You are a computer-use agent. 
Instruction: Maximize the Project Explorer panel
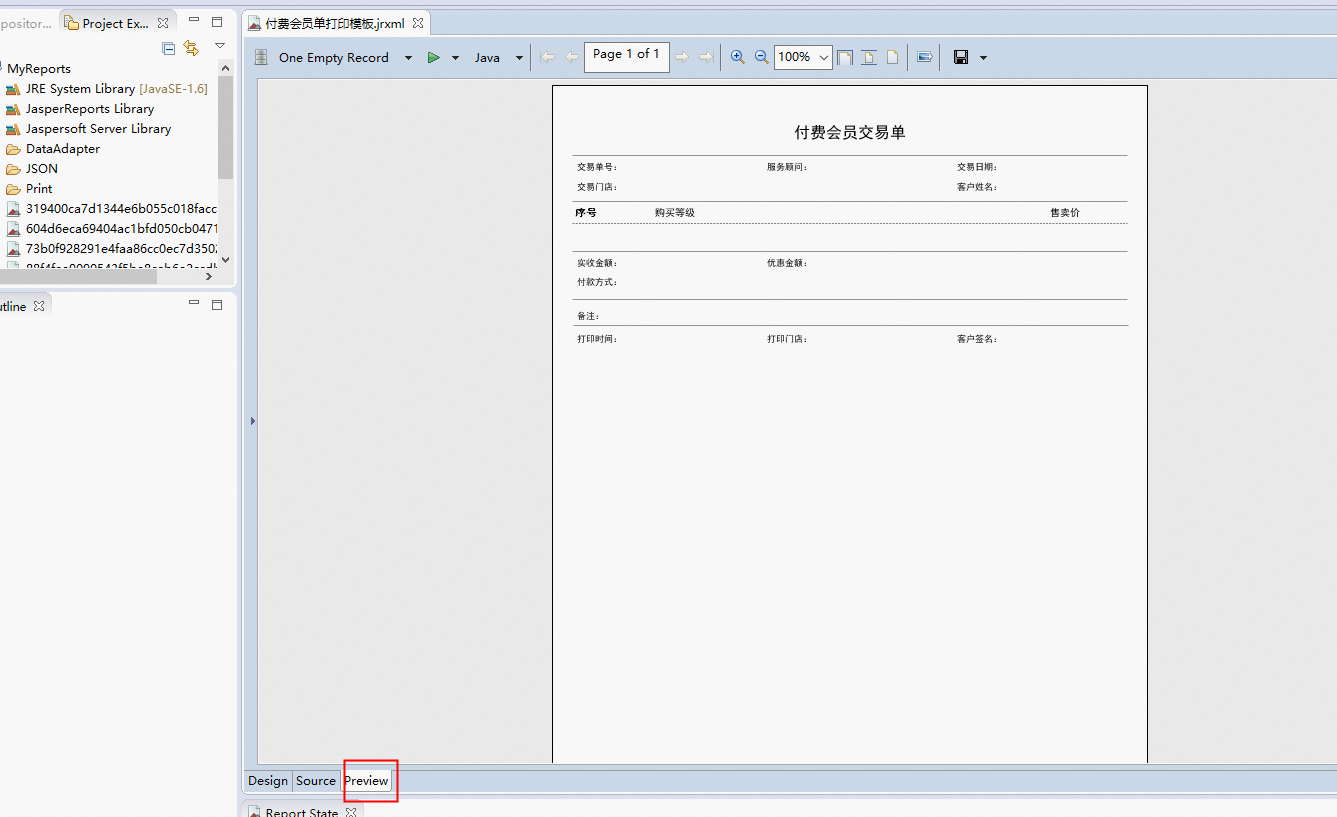(217, 22)
